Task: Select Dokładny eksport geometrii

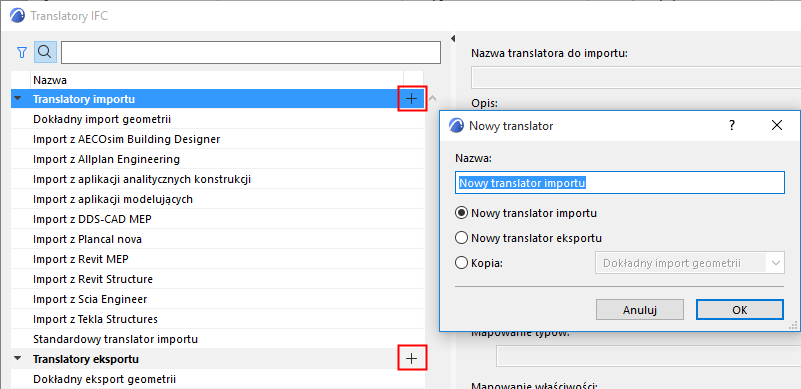Action: coord(217,379)
